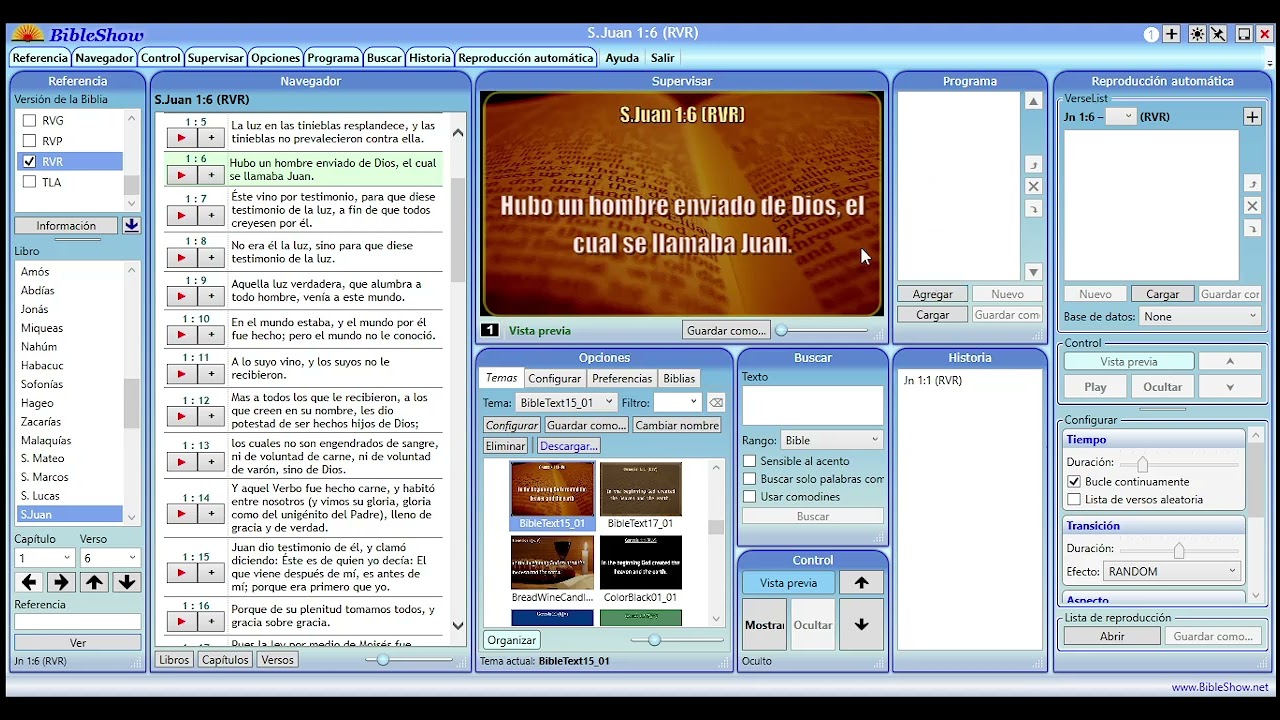Click the Capítulos button in Navegador
This screenshot has width=1280, height=720.
point(225,660)
